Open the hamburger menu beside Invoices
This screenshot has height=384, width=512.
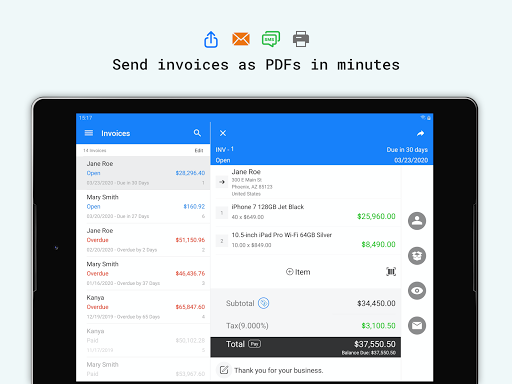click(89, 133)
